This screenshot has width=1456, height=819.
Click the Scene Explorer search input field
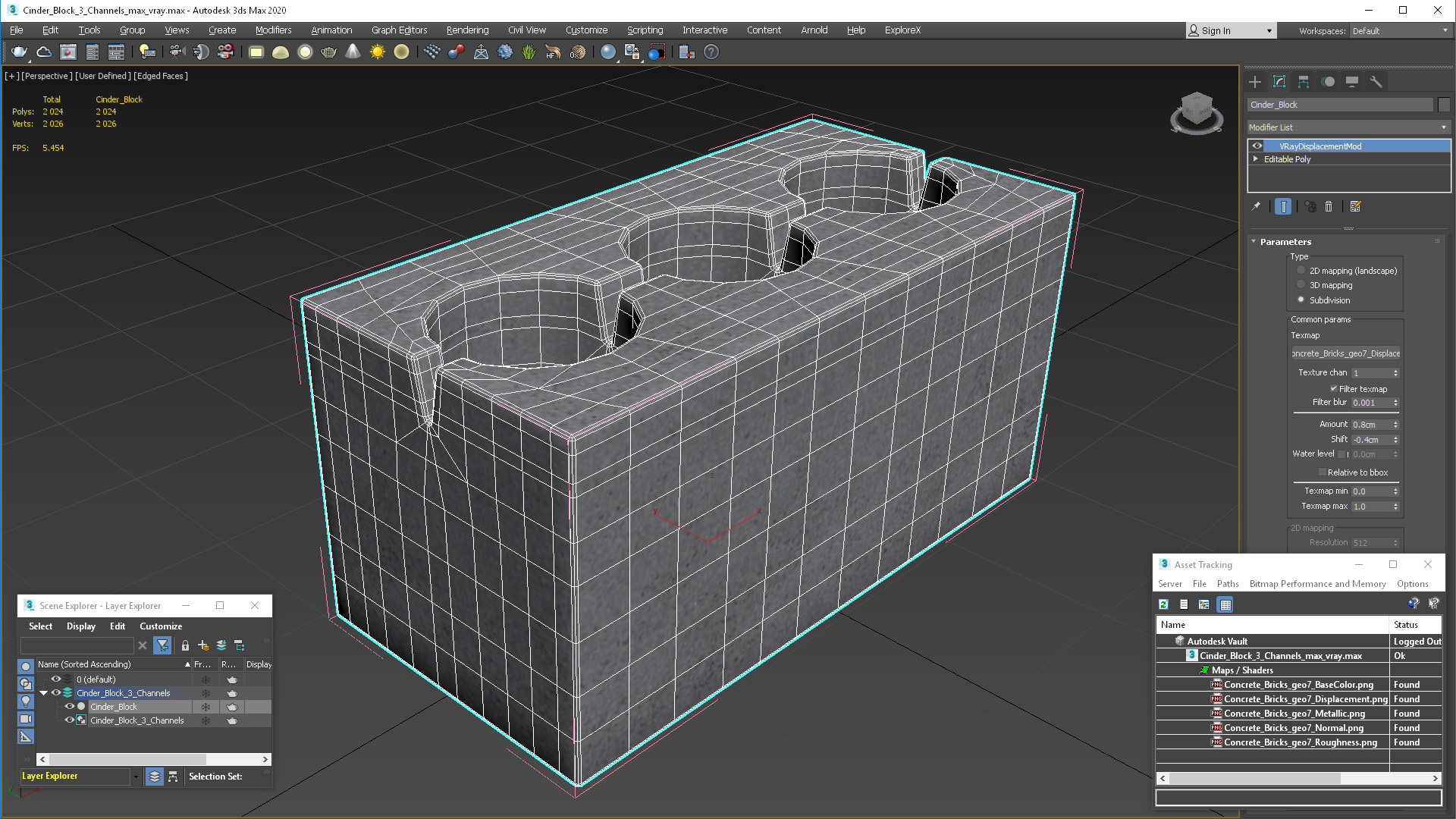(77, 645)
